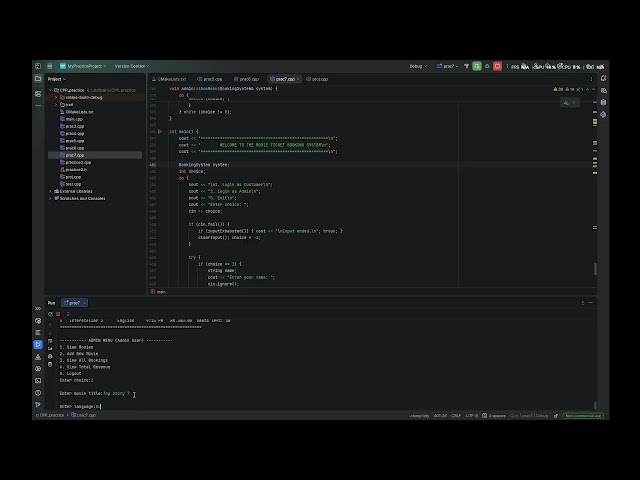Switch to the proj.cpp editor tab
The height and width of the screenshot is (480, 640).
point(317,79)
